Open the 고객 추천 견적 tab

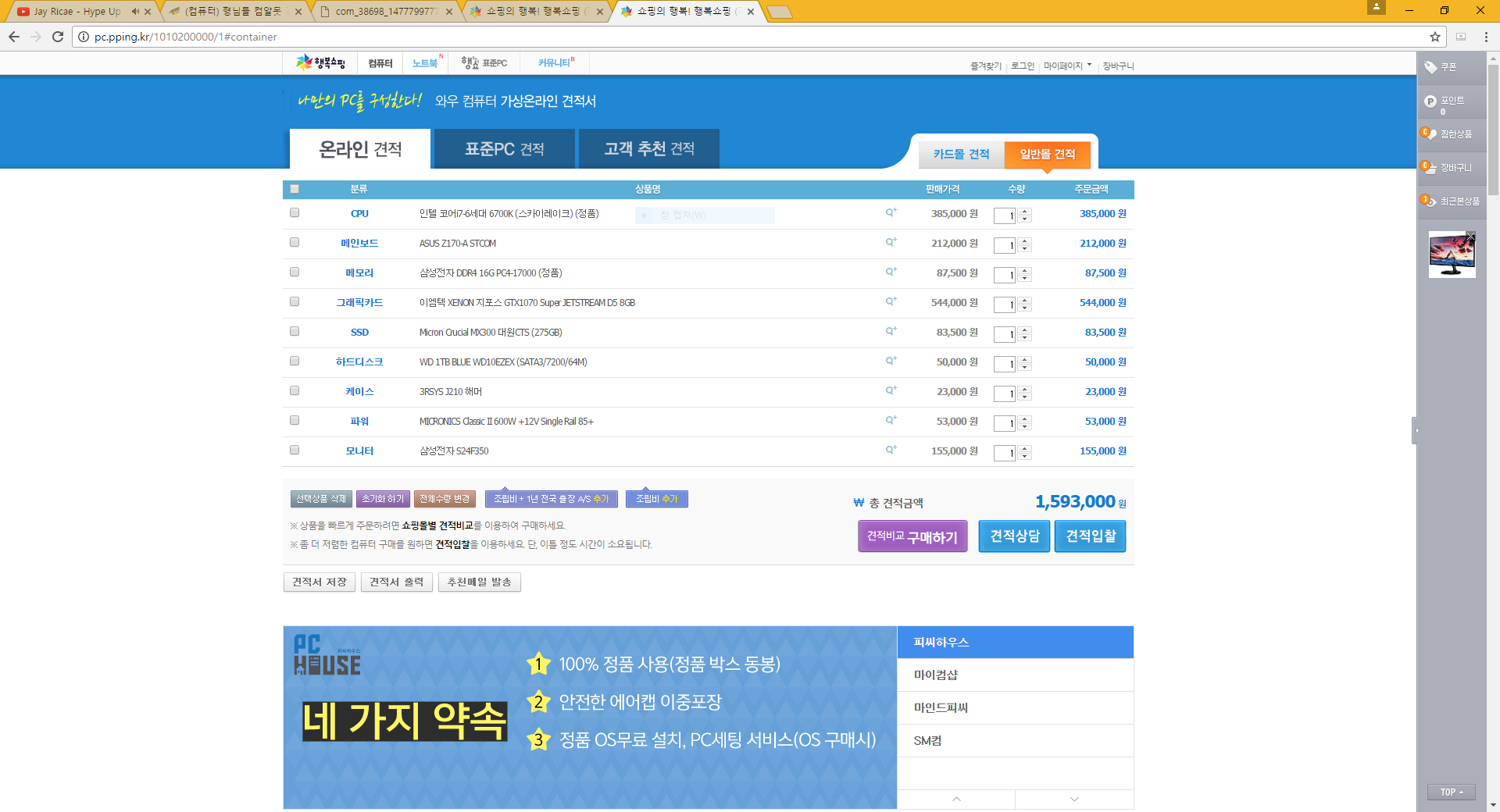click(648, 149)
